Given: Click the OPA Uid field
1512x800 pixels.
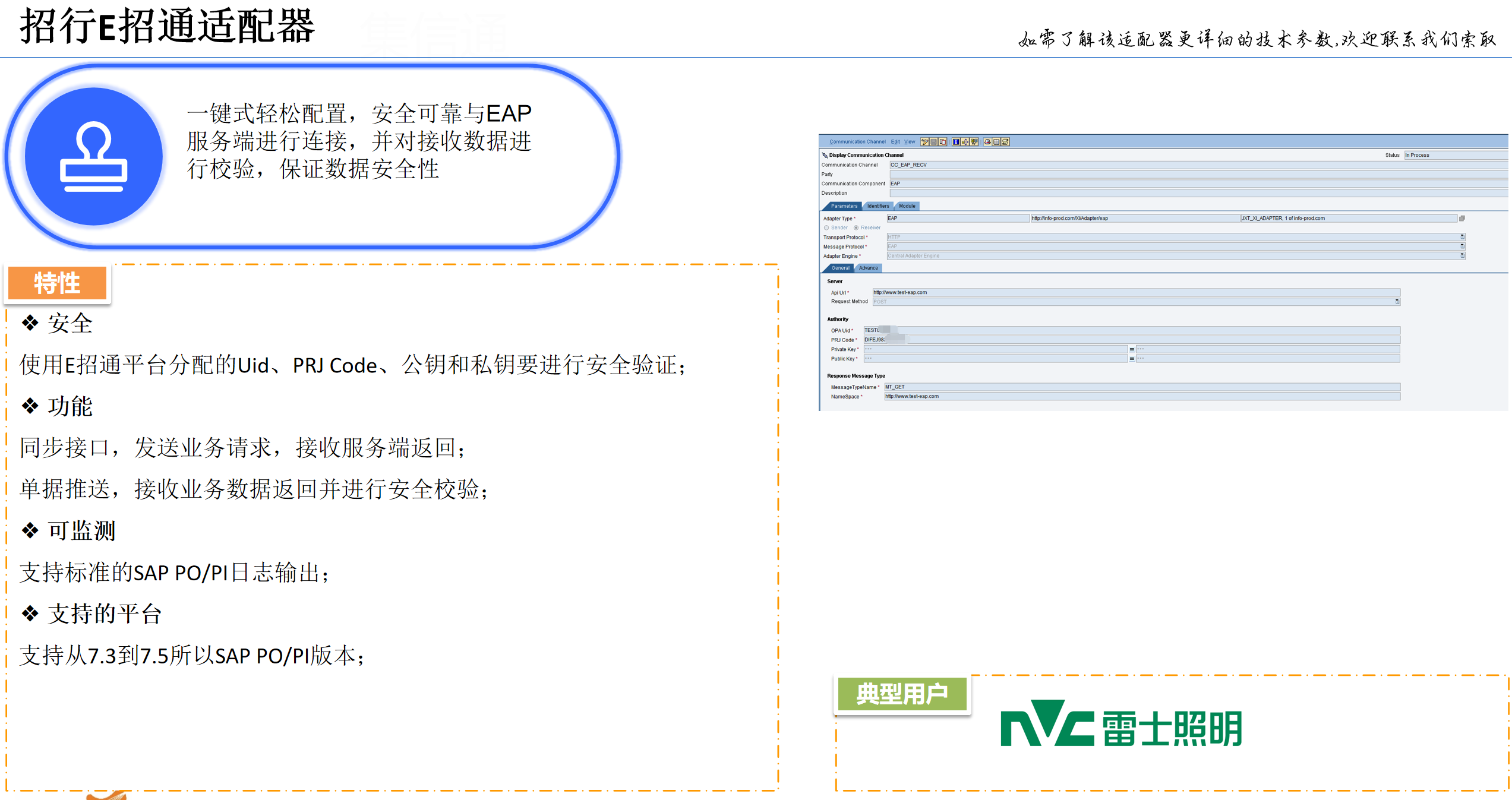Looking at the screenshot, I should (1132, 330).
